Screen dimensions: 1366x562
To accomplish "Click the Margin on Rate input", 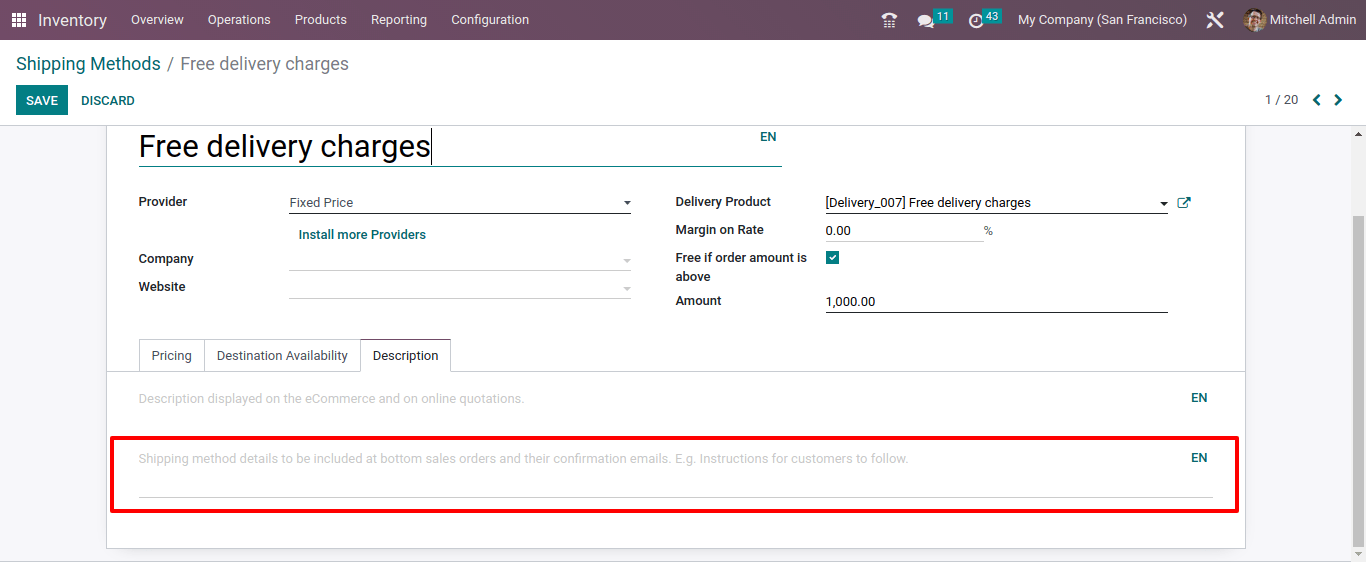I will [904, 231].
